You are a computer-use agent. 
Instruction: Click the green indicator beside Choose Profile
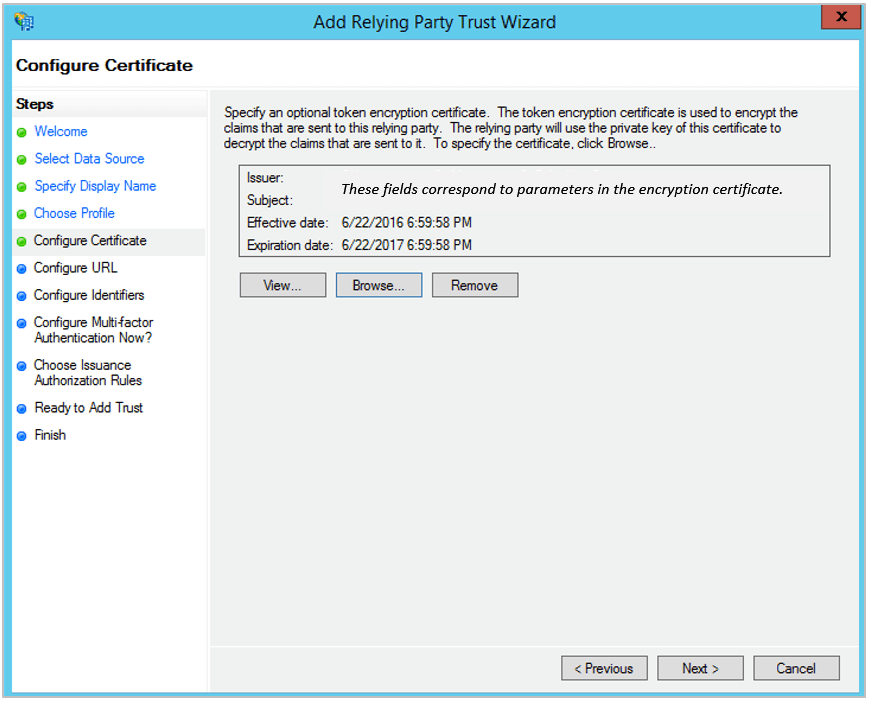(24, 213)
